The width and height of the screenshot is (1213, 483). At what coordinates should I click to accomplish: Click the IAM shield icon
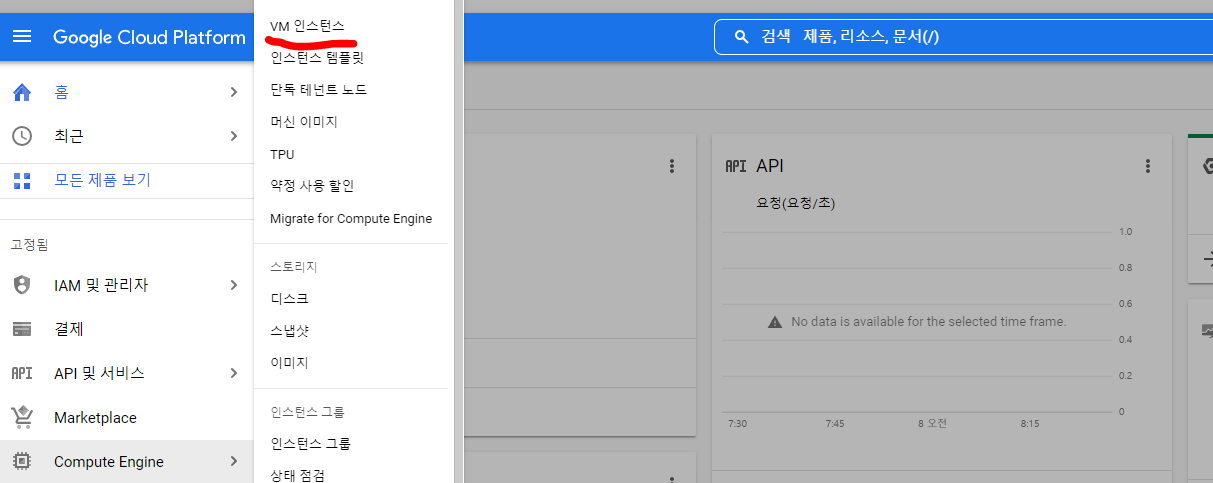tap(22, 285)
